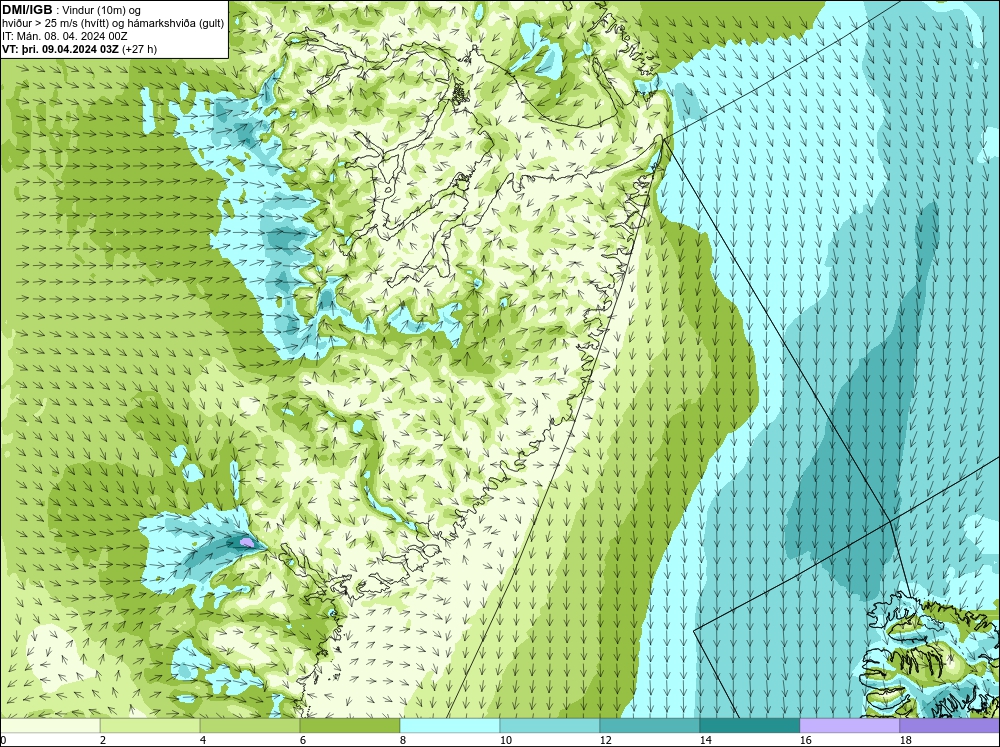This screenshot has height=747, width=1000.
Task: Click the legend label '8'
Action: pos(403,740)
